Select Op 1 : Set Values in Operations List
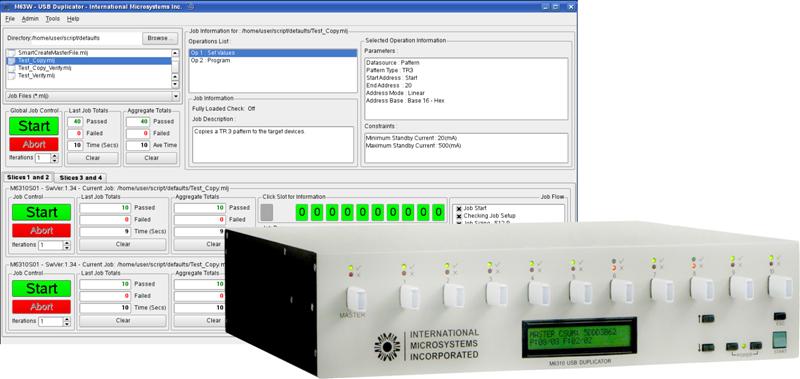The height and width of the screenshot is (379, 800). click(273, 53)
